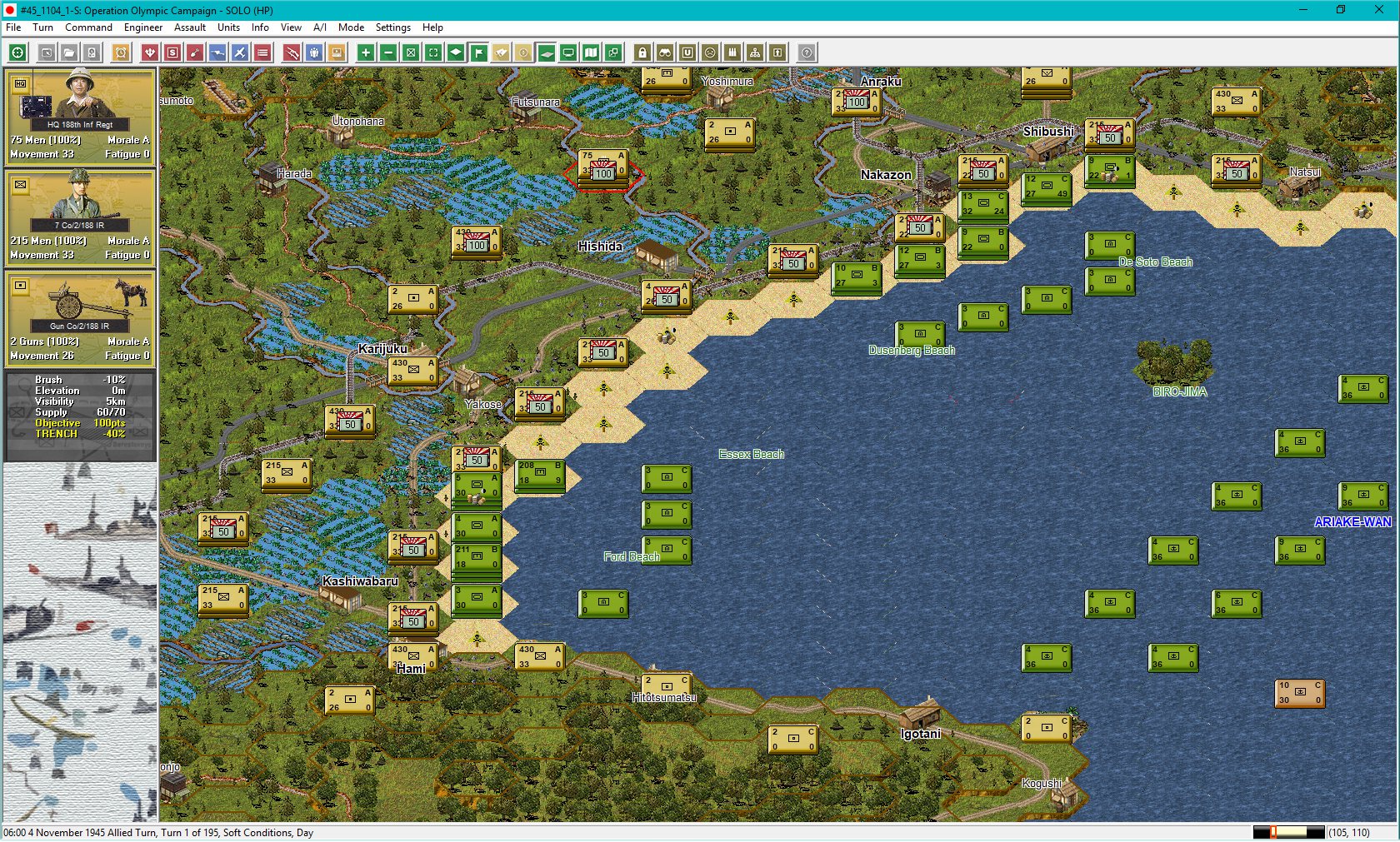Click the green crossed-box toolbar icon
The width and height of the screenshot is (1400, 842).
(411, 53)
